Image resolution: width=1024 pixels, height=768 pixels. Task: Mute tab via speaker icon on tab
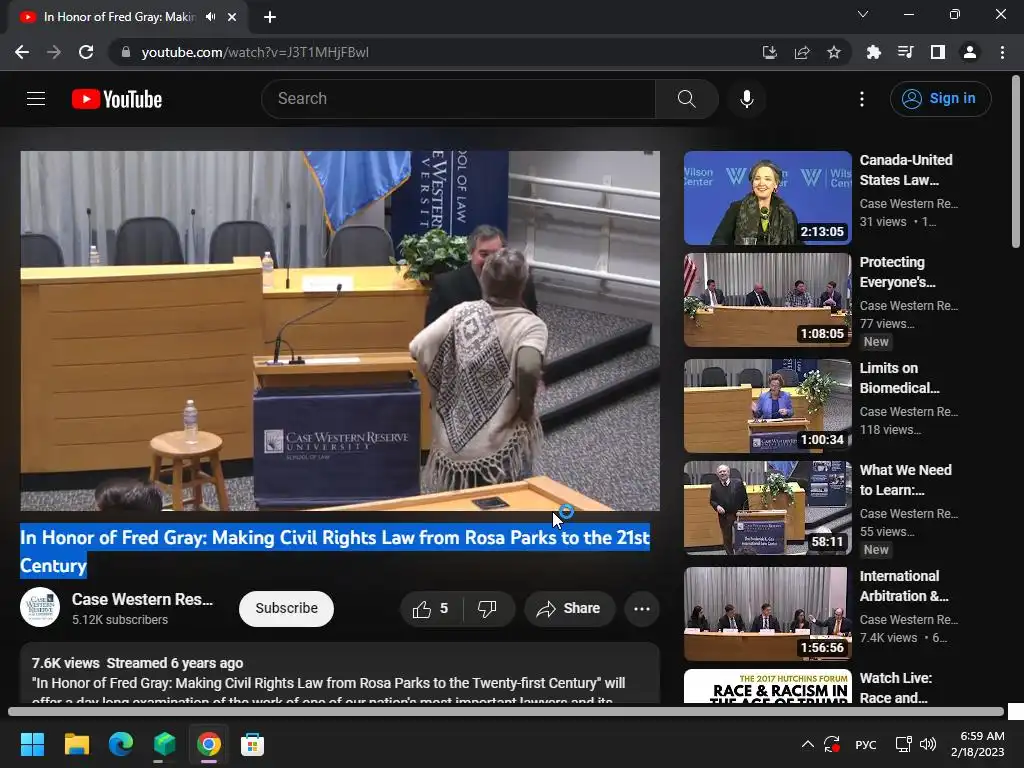point(210,17)
